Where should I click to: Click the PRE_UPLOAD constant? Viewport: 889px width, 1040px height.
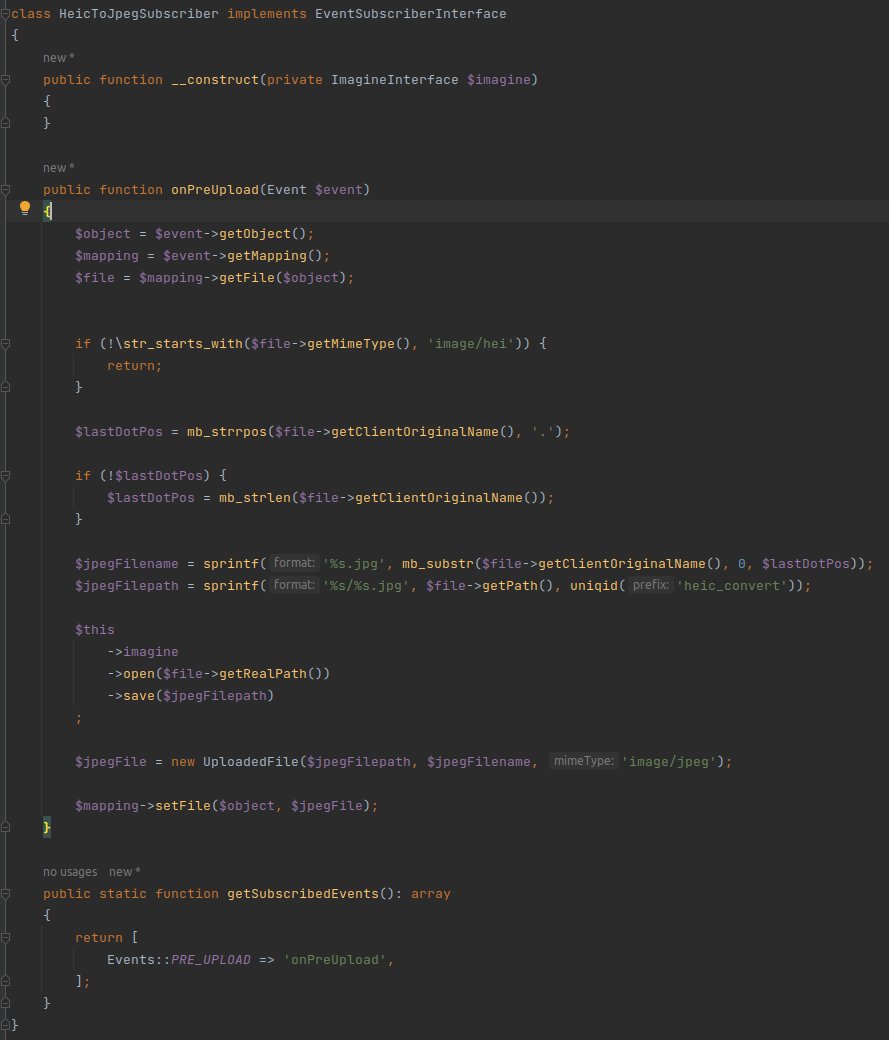(211, 960)
